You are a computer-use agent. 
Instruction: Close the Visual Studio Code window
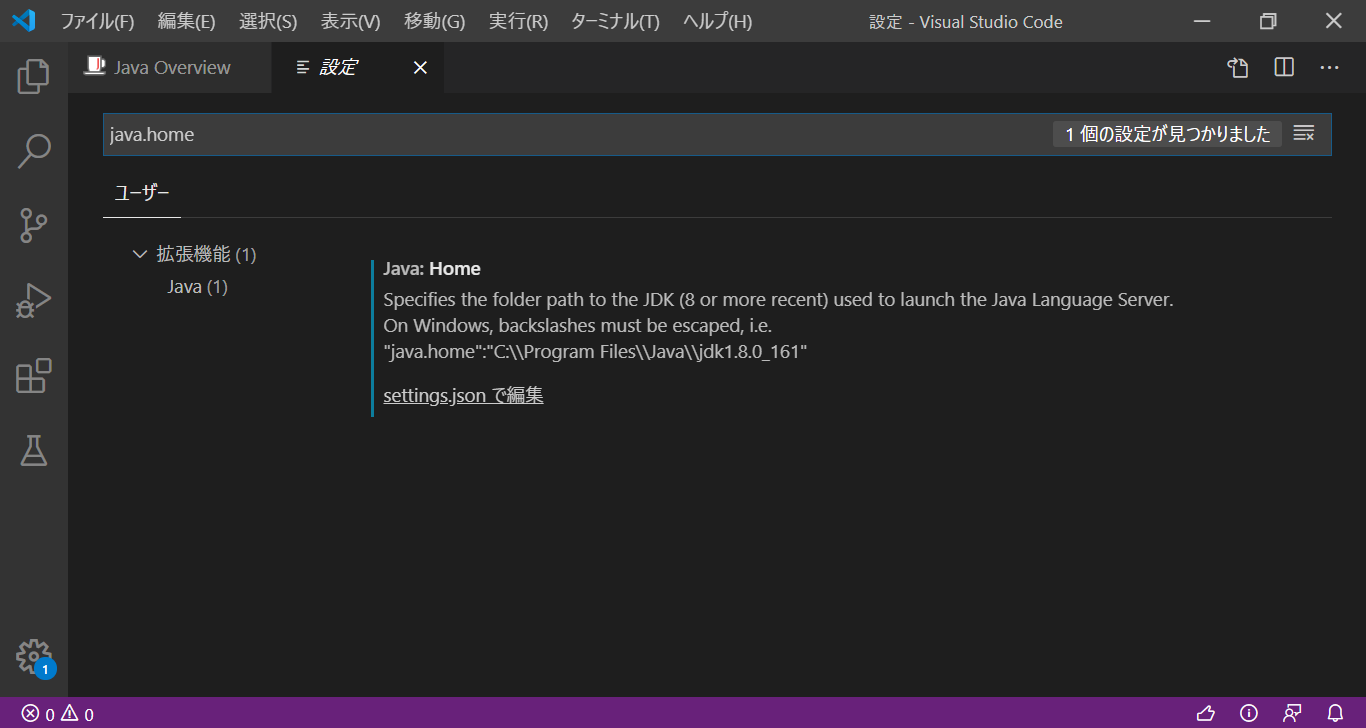[1334, 21]
